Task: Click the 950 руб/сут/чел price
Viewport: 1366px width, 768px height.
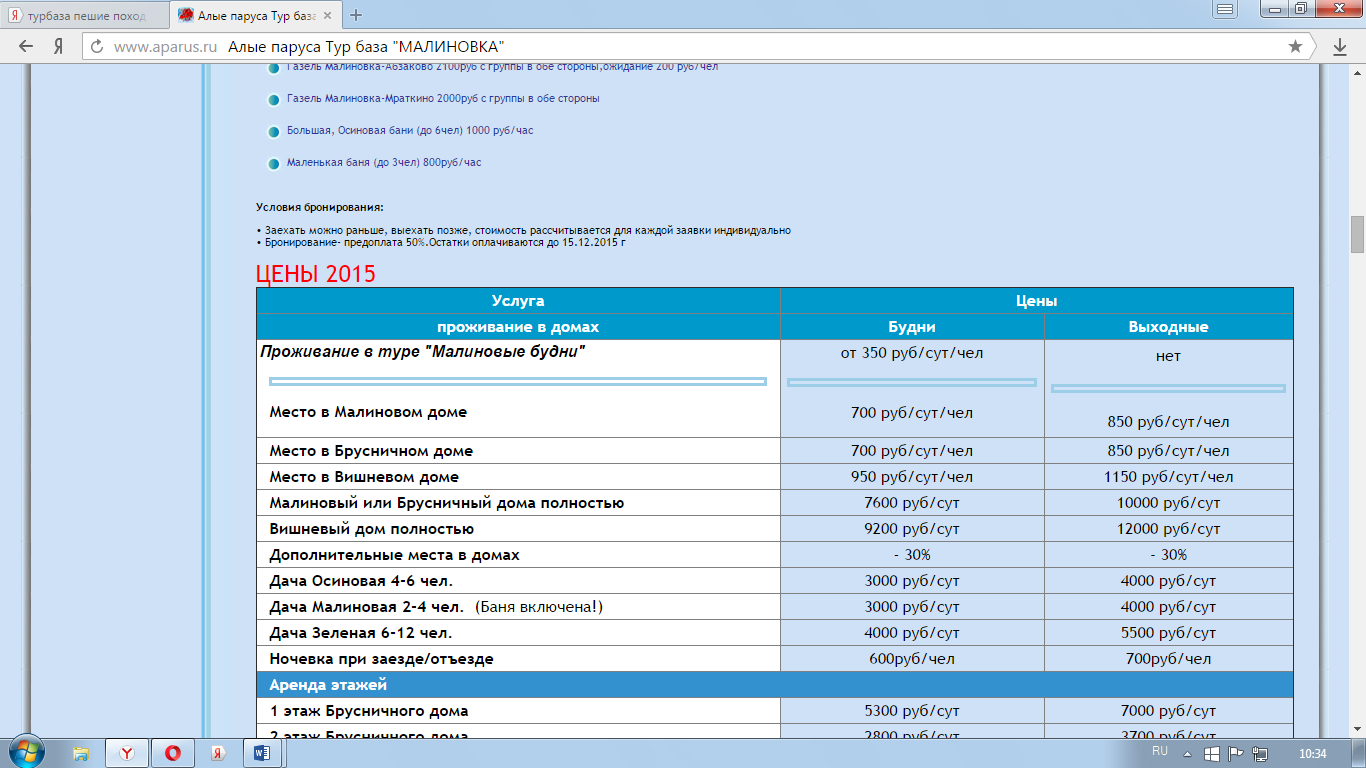Action: point(912,477)
